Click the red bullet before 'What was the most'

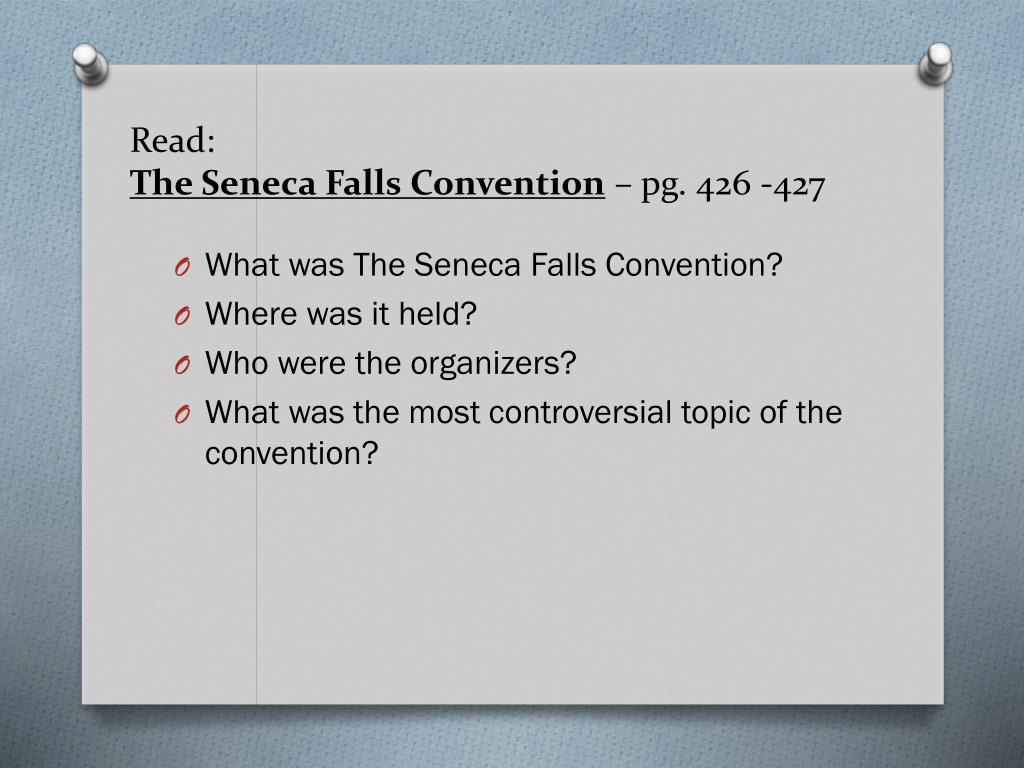coord(182,414)
